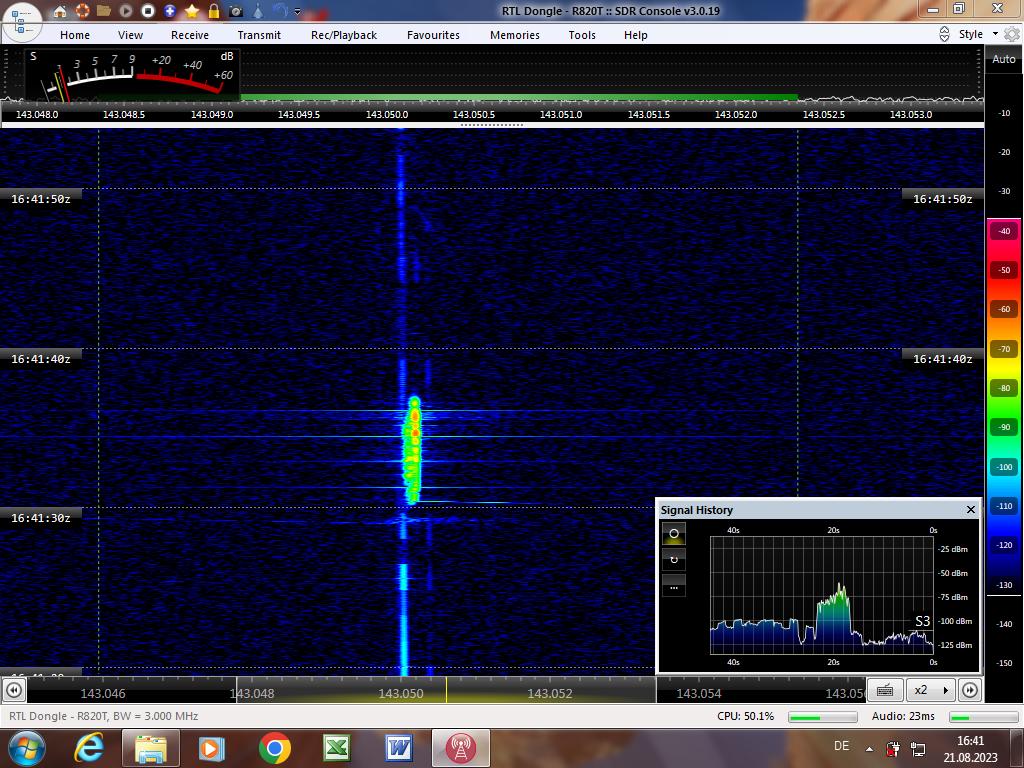Close the Signal History panel

970,509
